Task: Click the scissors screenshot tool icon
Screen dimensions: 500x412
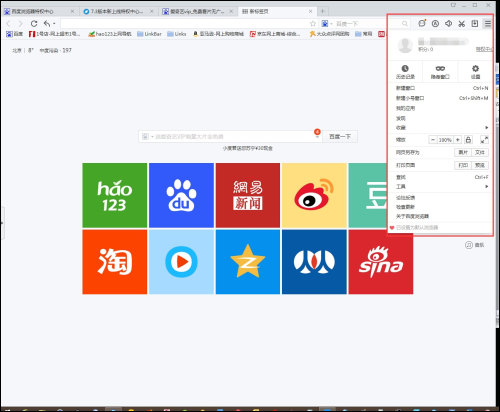Action: coord(462,24)
